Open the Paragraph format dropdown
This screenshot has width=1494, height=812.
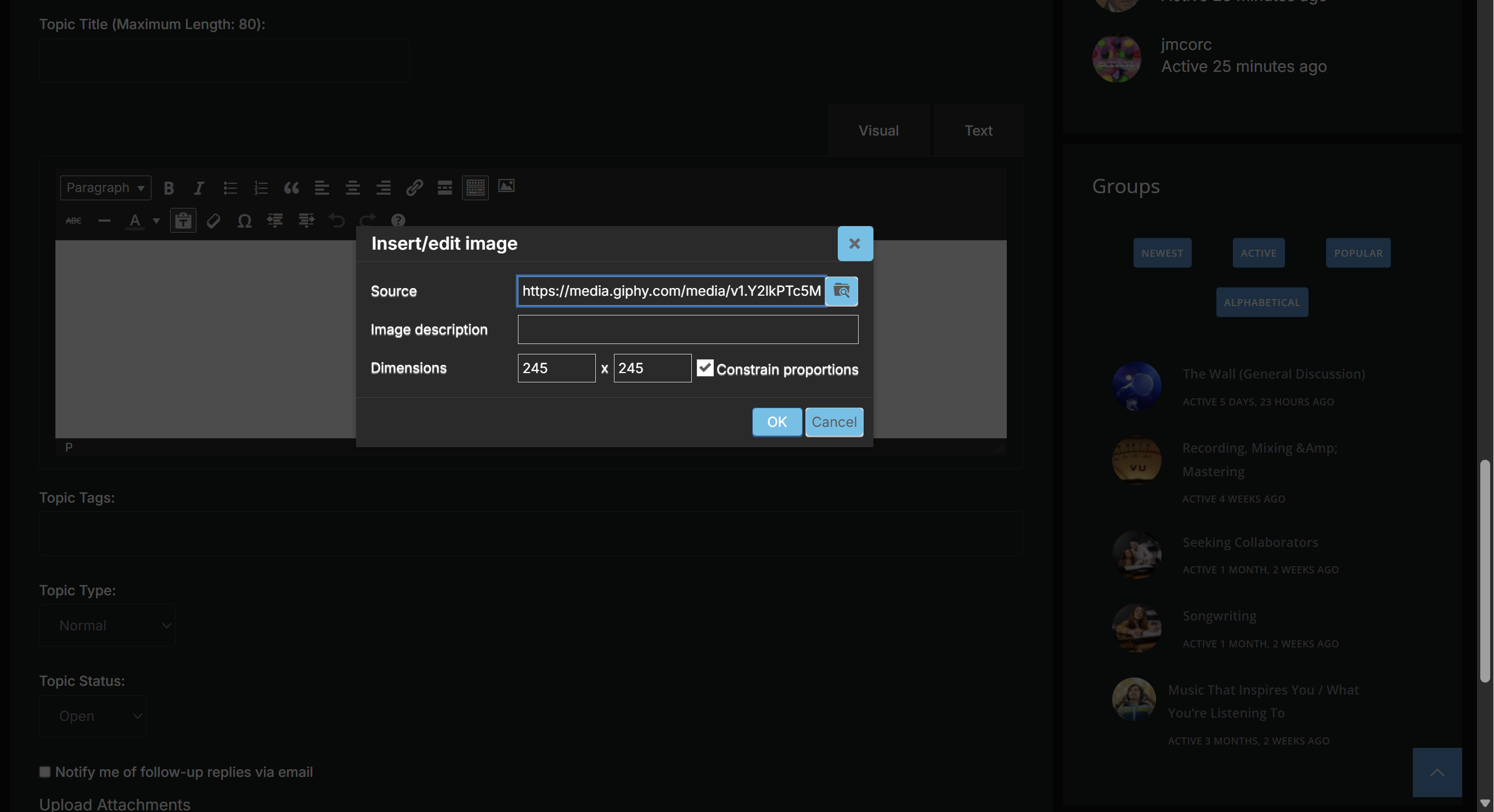105,188
